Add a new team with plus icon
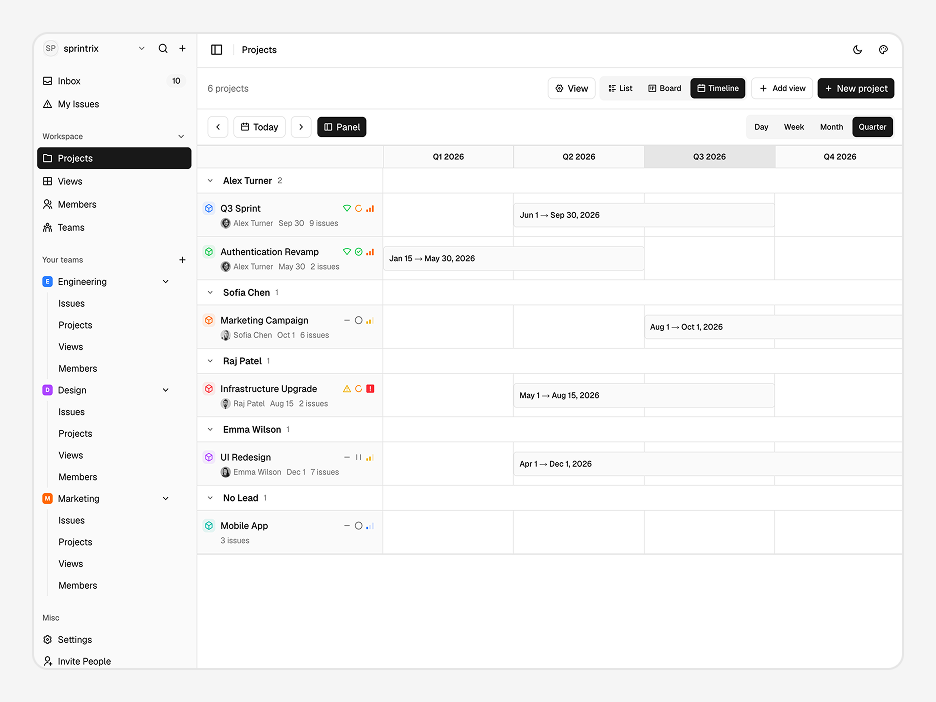 point(183,260)
